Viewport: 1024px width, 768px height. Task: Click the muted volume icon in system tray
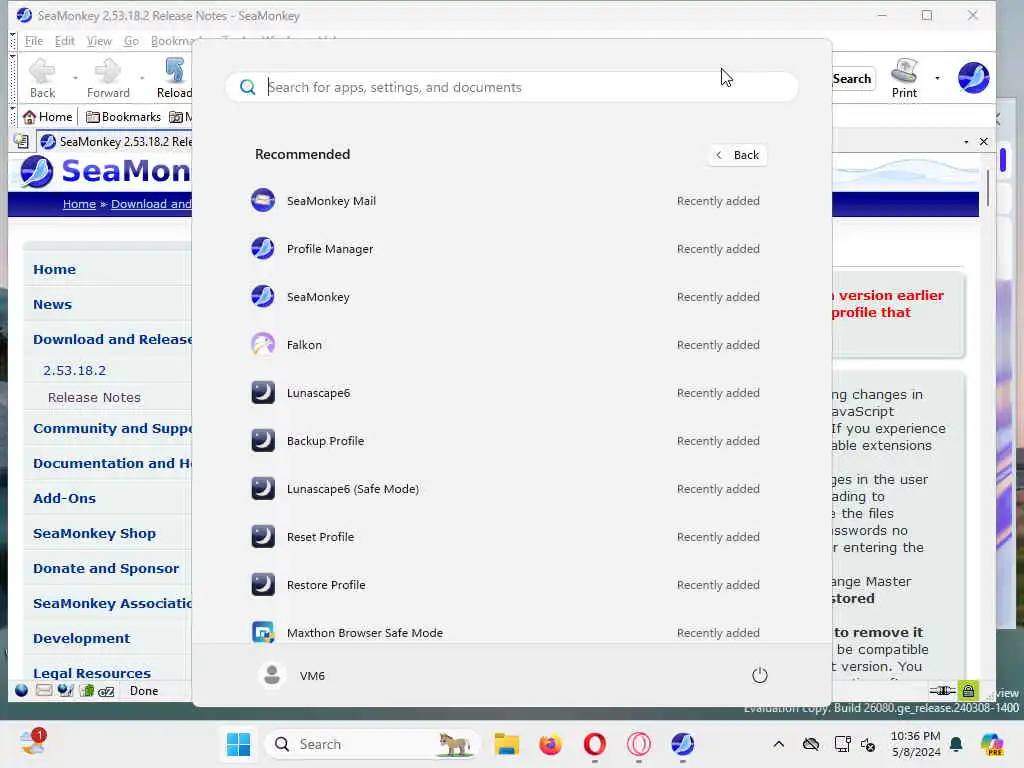tap(869, 744)
